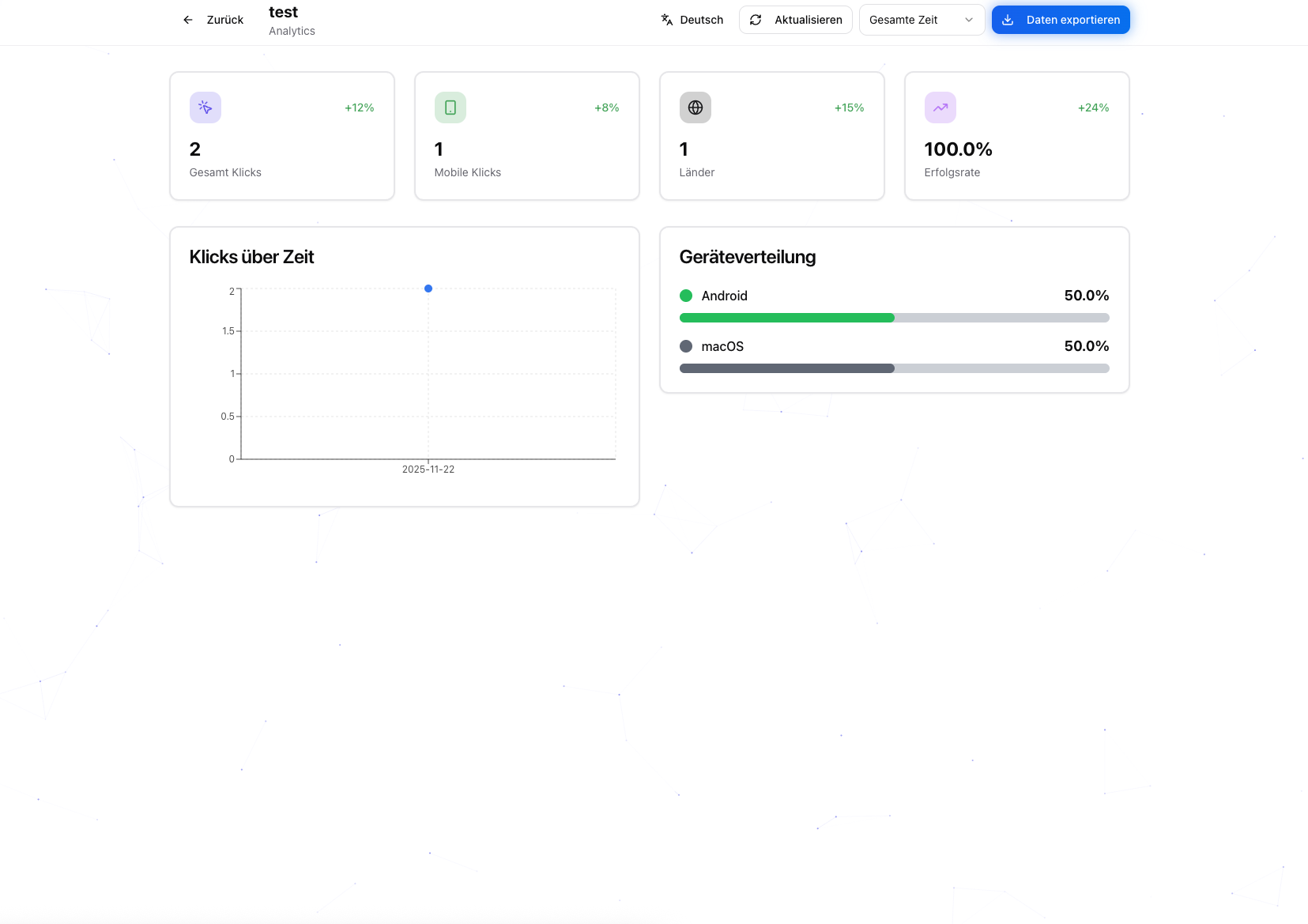
Task: Refresh data with Aktualisieren label
Action: tap(808, 20)
